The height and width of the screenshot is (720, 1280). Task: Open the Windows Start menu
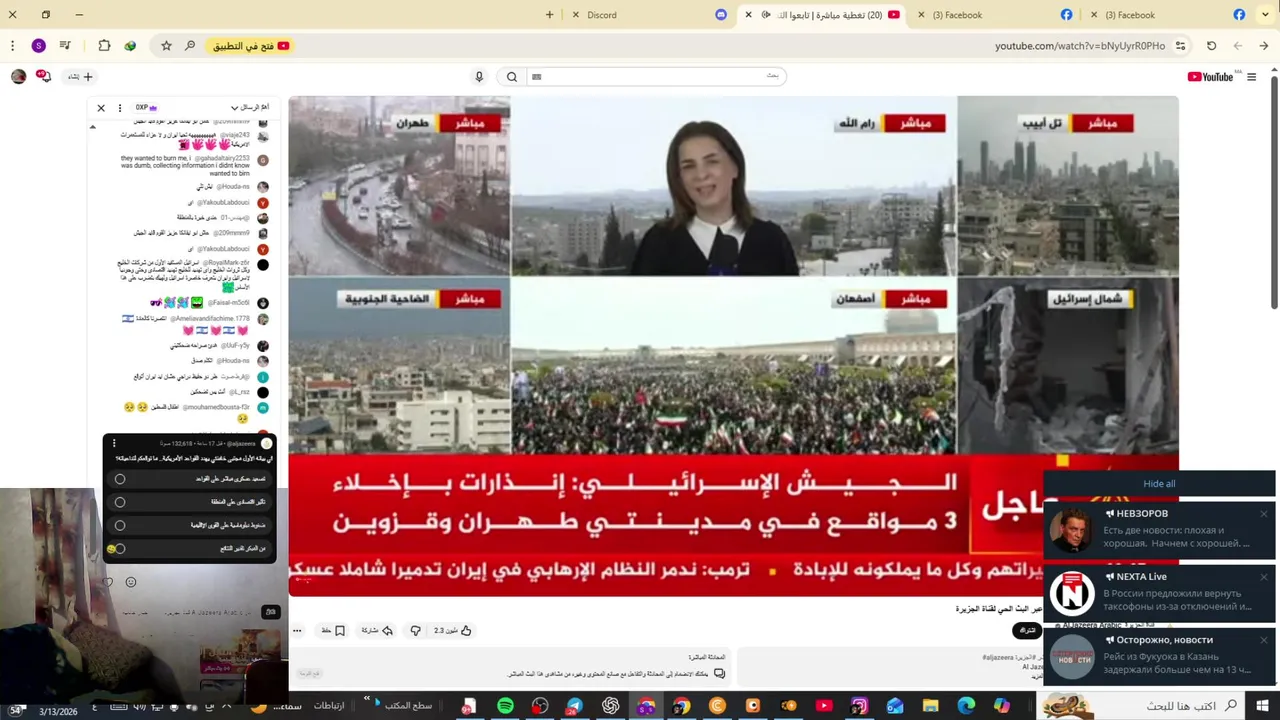point(1261,706)
